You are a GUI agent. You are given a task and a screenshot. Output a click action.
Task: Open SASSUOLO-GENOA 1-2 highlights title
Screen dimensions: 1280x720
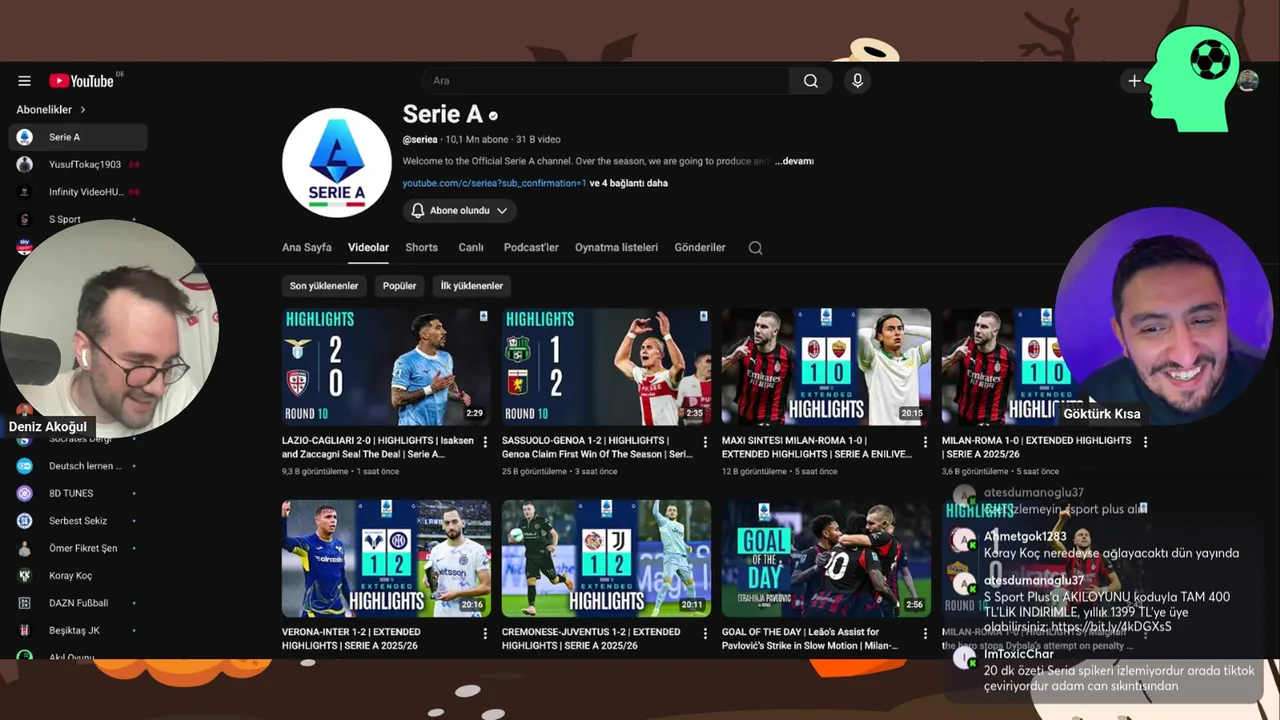pos(598,447)
